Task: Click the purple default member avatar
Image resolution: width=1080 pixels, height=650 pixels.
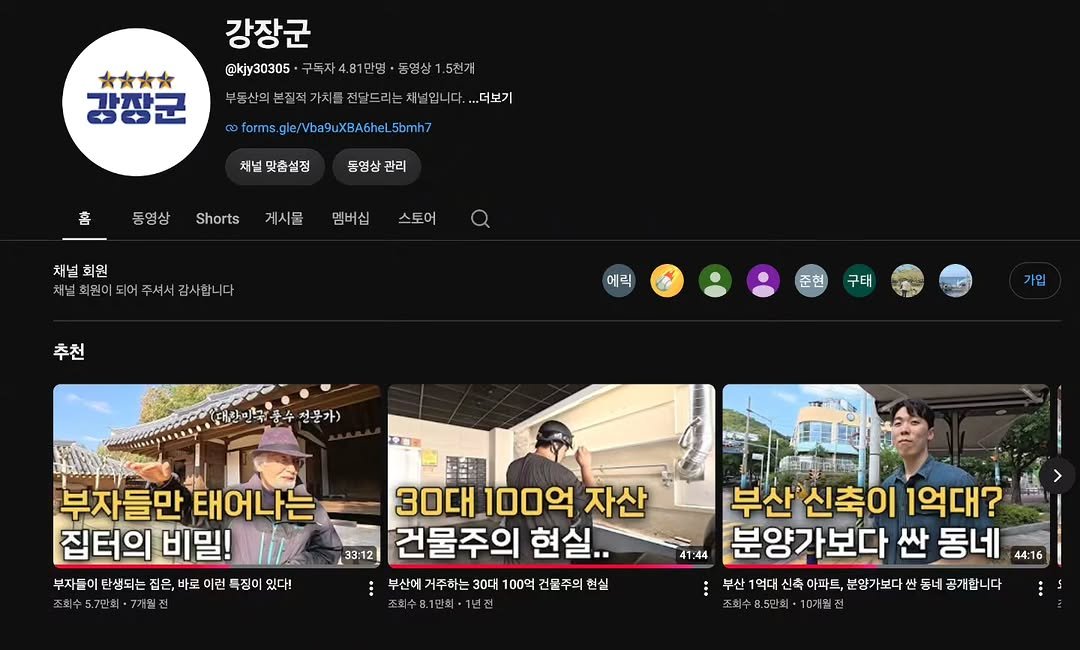Action: click(763, 281)
